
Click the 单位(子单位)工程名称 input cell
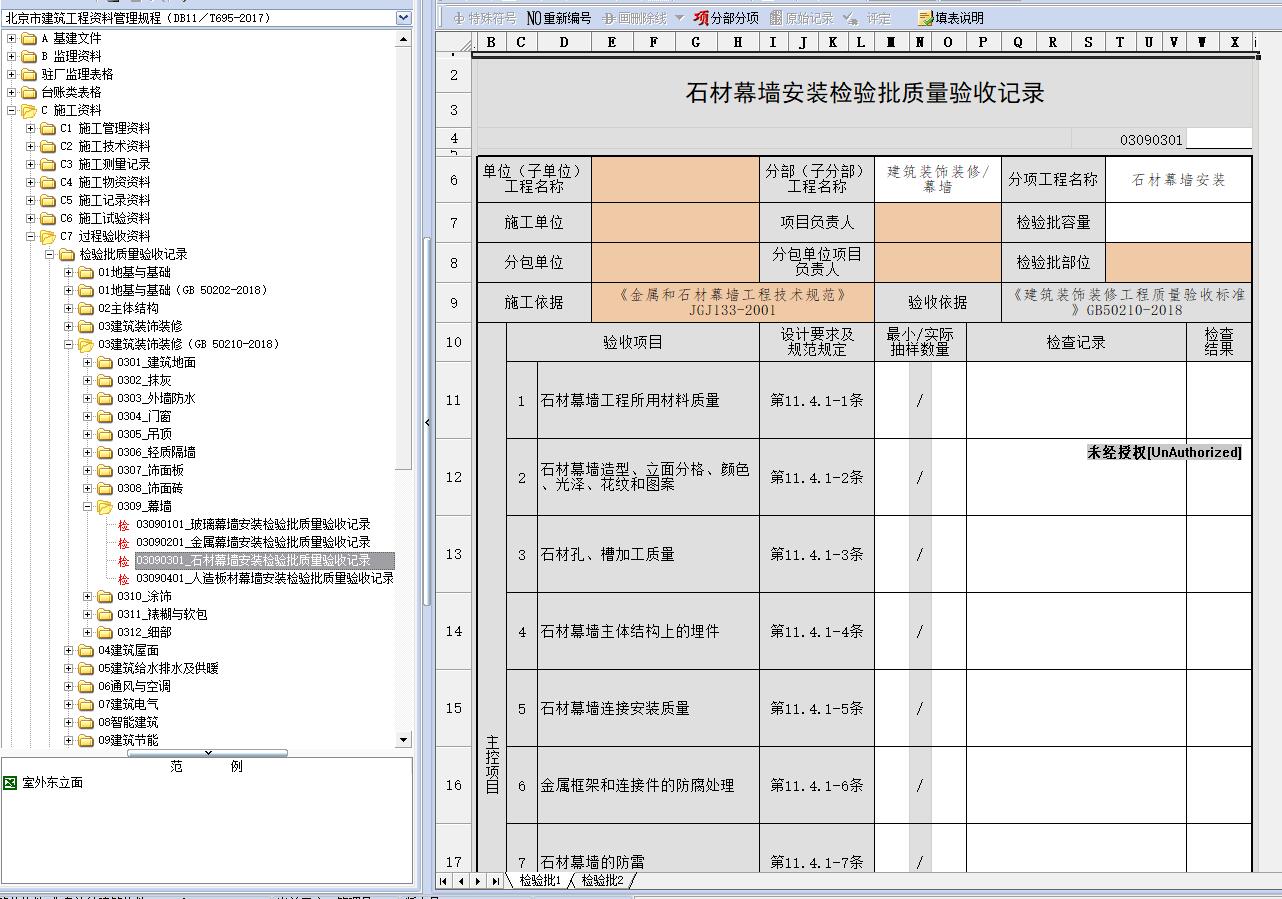[675, 180]
